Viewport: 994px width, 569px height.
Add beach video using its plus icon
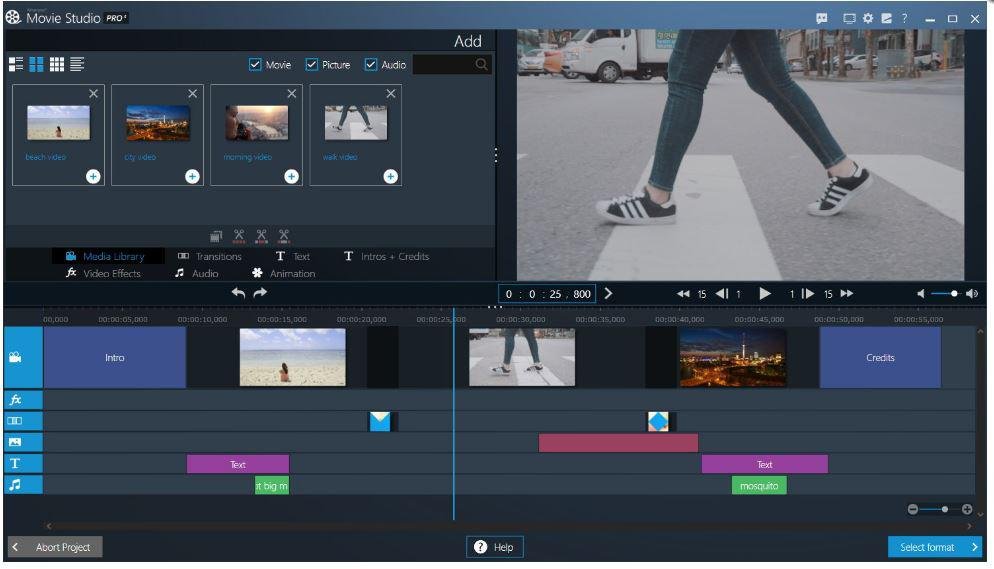(x=93, y=176)
